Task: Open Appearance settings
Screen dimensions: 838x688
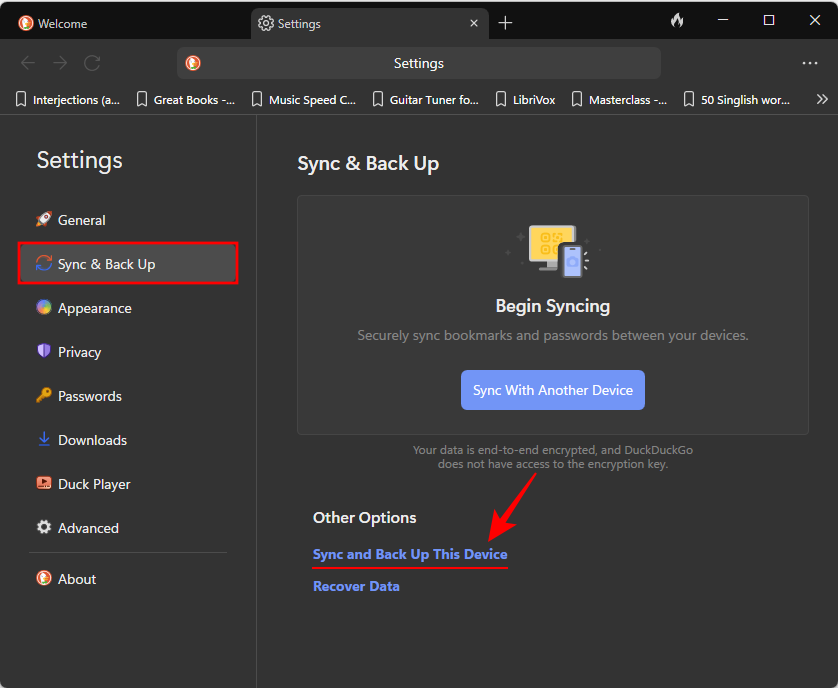Action: (128, 308)
